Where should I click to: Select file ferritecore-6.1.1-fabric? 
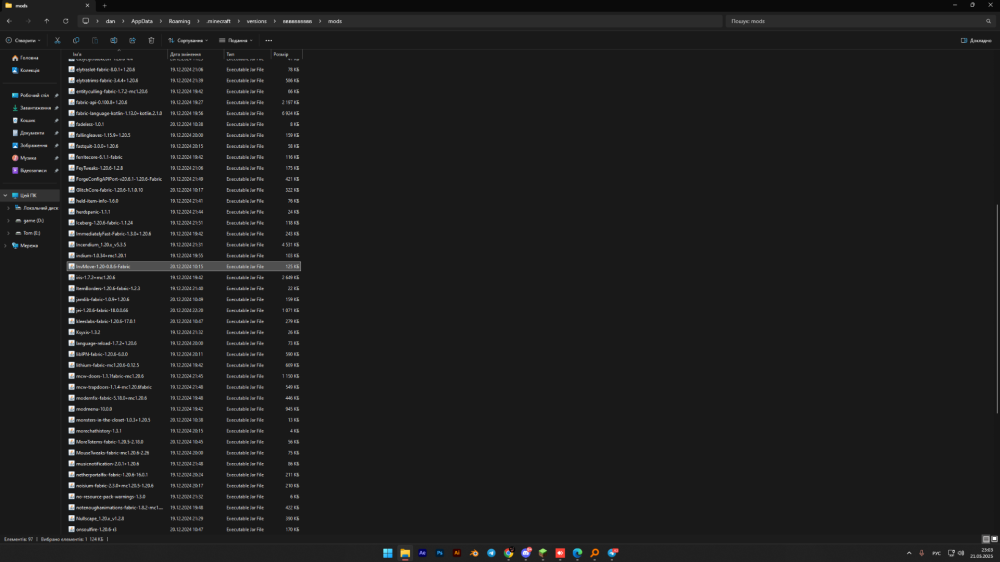pos(184,157)
